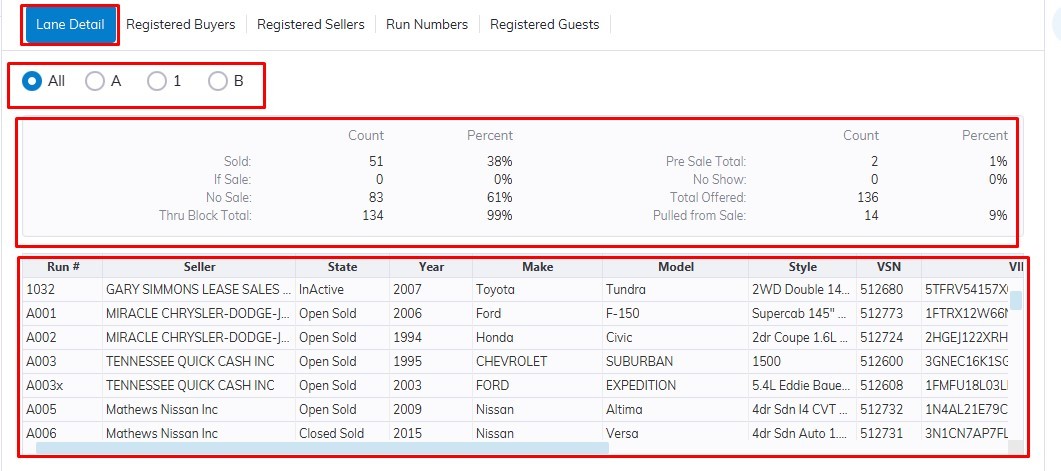Image resolution: width=1061 pixels, height=471 pixels.
Task: Click the Seller column header
Action: click(199, 267)
